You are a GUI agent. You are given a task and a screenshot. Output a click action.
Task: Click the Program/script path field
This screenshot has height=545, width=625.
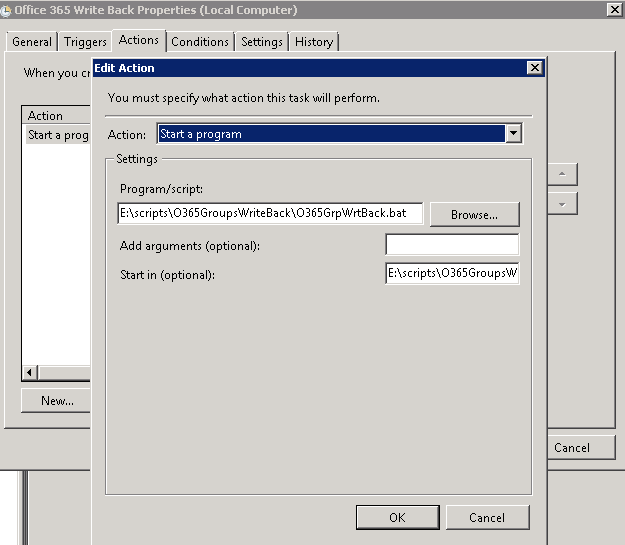[x=270, y=213]
